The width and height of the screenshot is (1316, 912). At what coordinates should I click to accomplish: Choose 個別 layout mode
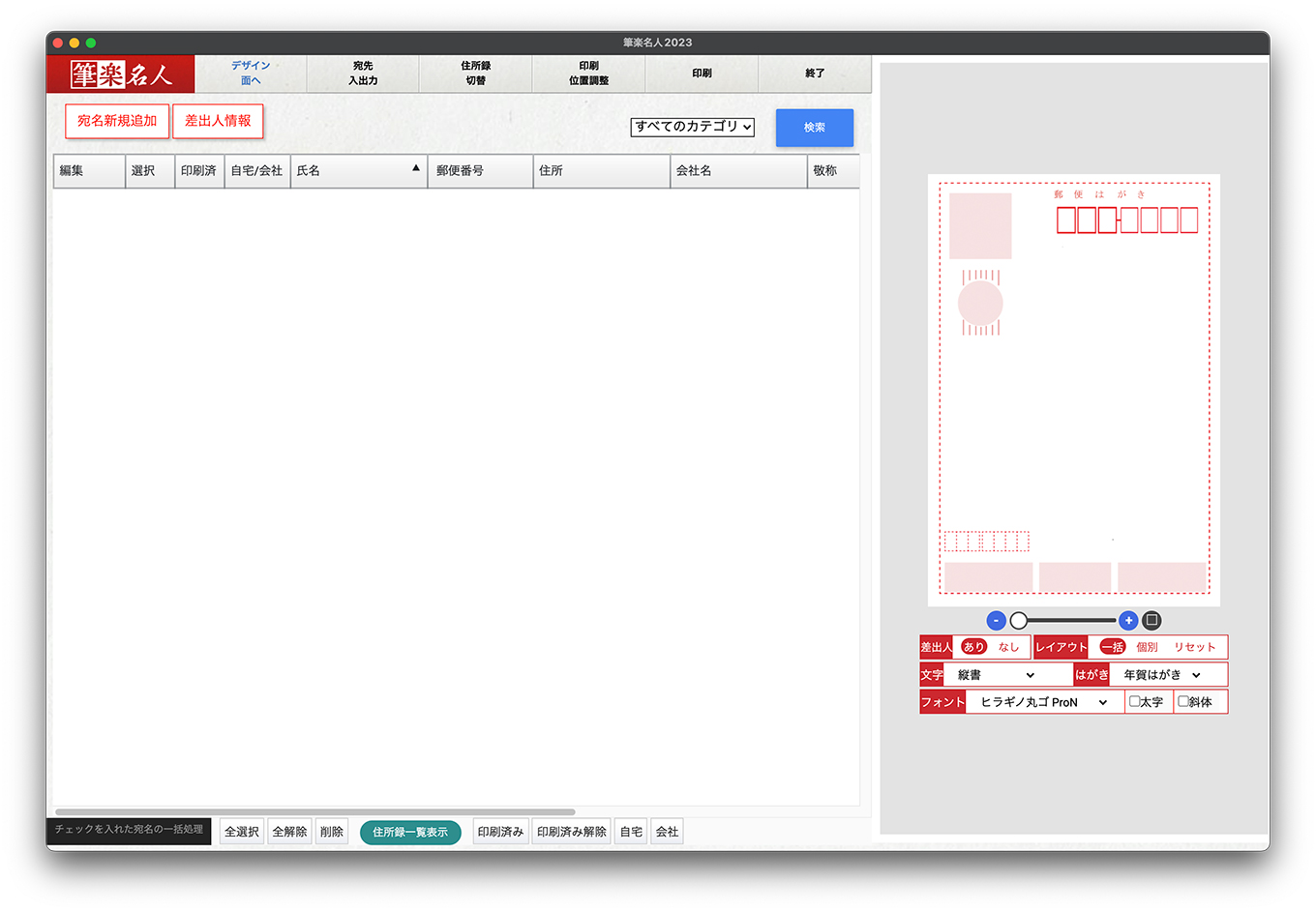point(1147,647)
